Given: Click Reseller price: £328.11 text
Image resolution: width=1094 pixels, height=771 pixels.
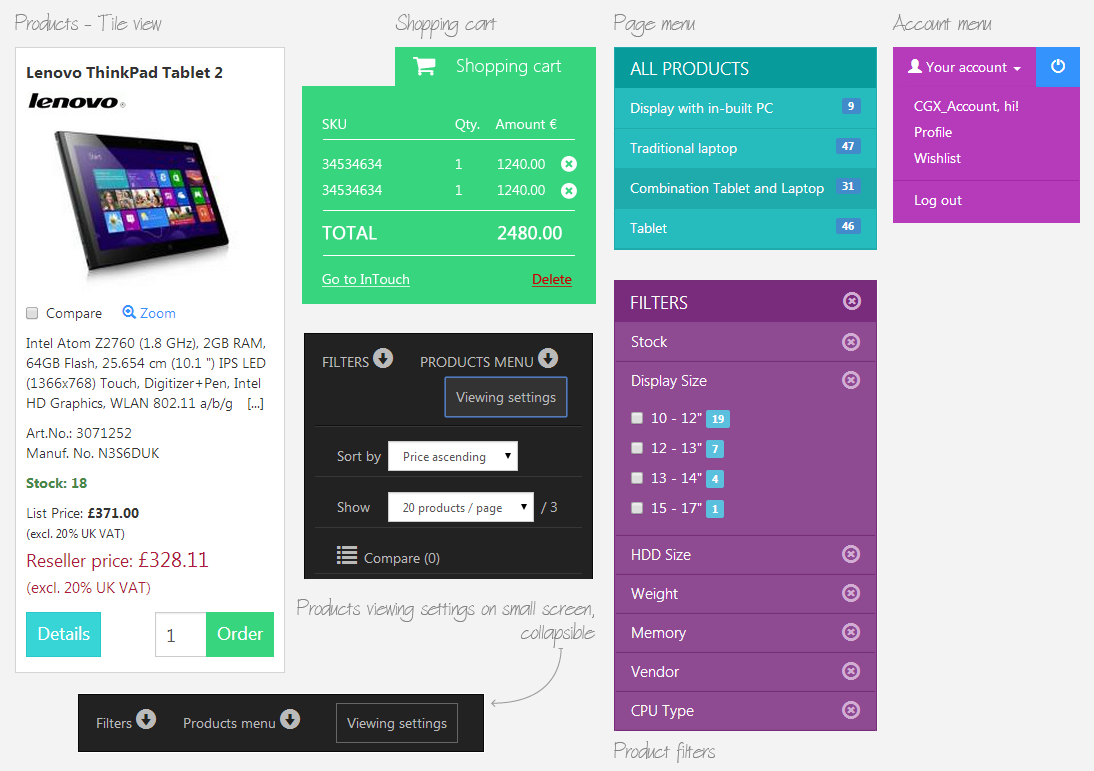Looking at the screenshot, I should click(x=117, y=560).
